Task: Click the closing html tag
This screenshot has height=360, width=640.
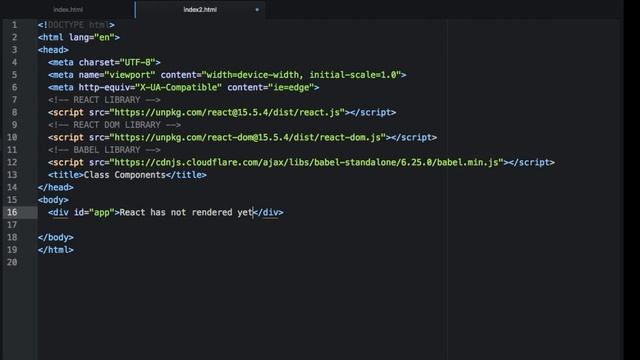Action: (56, 250)
